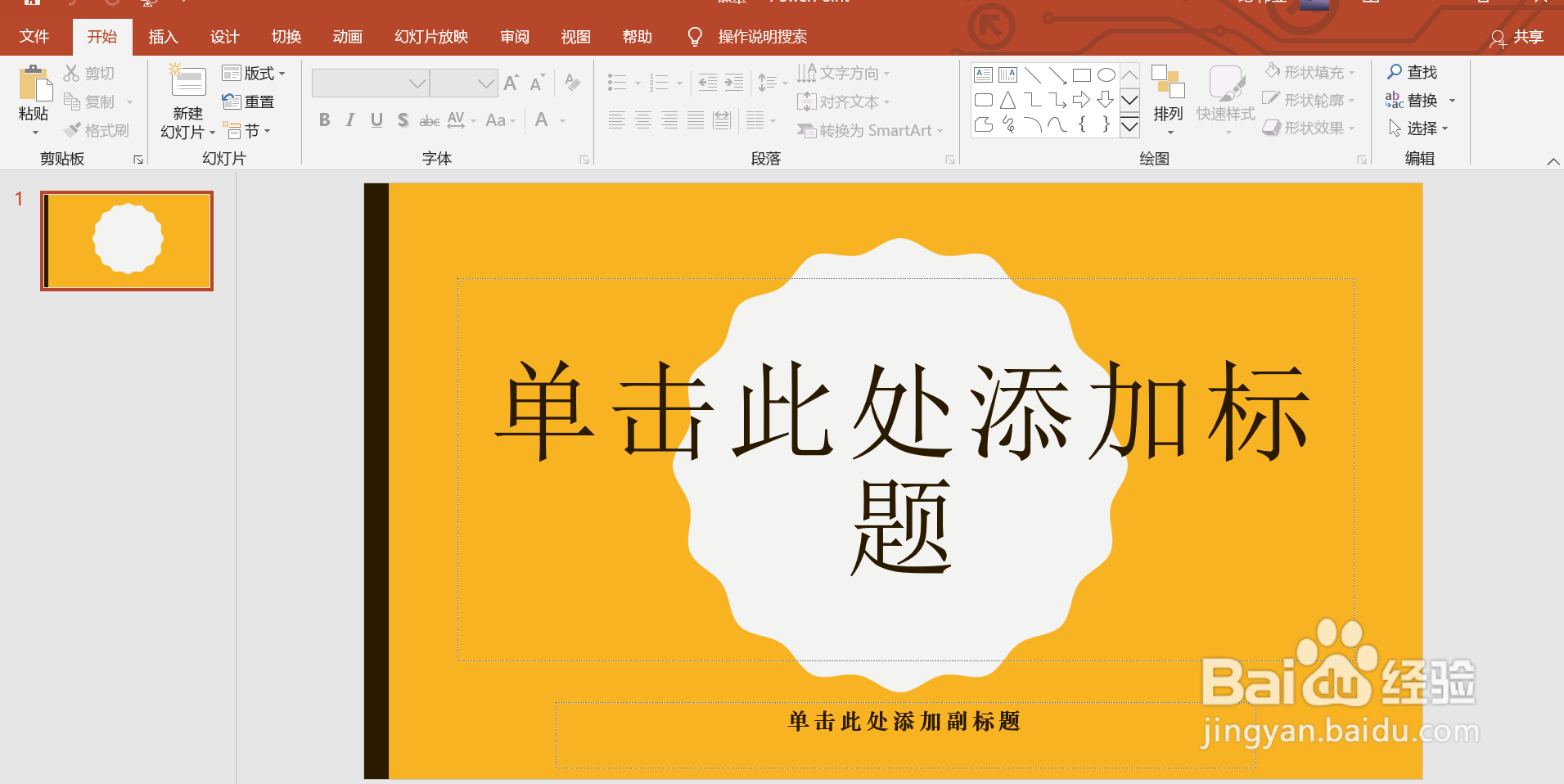Click the Paste clipboard icon
This screenshot has height=784, width=1564.
34,83
